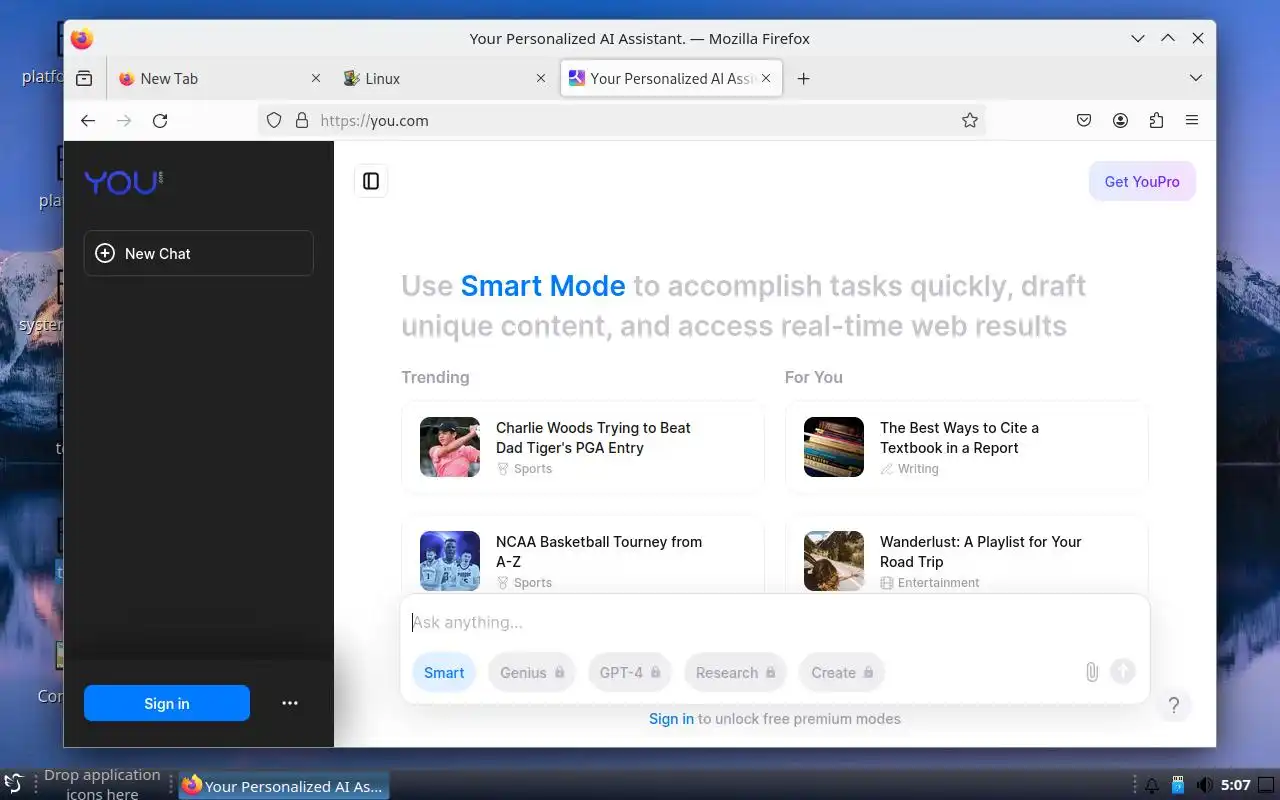Viewport: 1280px width, 800px height.
Task: Close the Your Personalized AI Assistant tab
Action: (x=767, y=78)
